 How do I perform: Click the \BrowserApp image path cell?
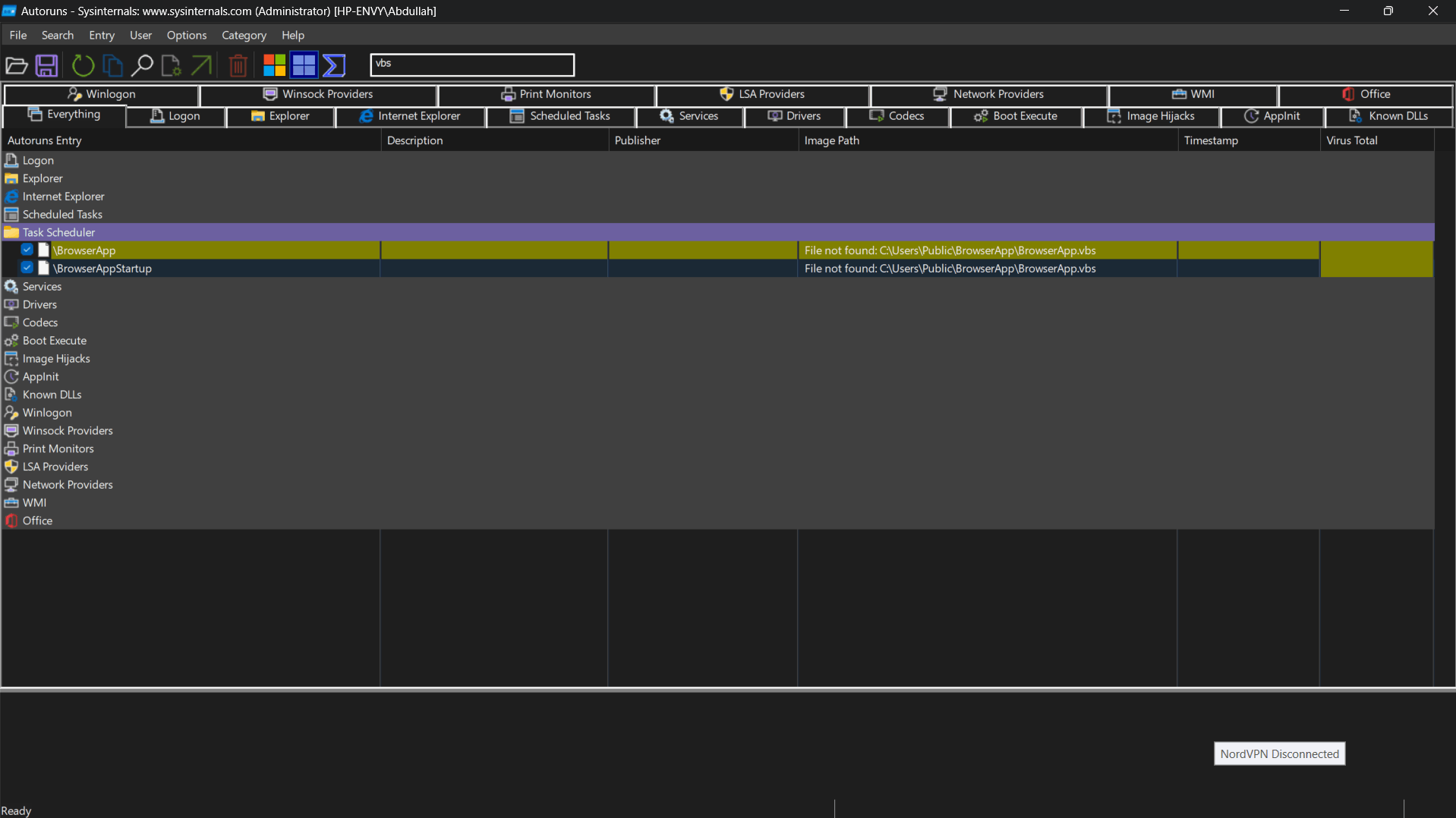(x=987, y=250)
